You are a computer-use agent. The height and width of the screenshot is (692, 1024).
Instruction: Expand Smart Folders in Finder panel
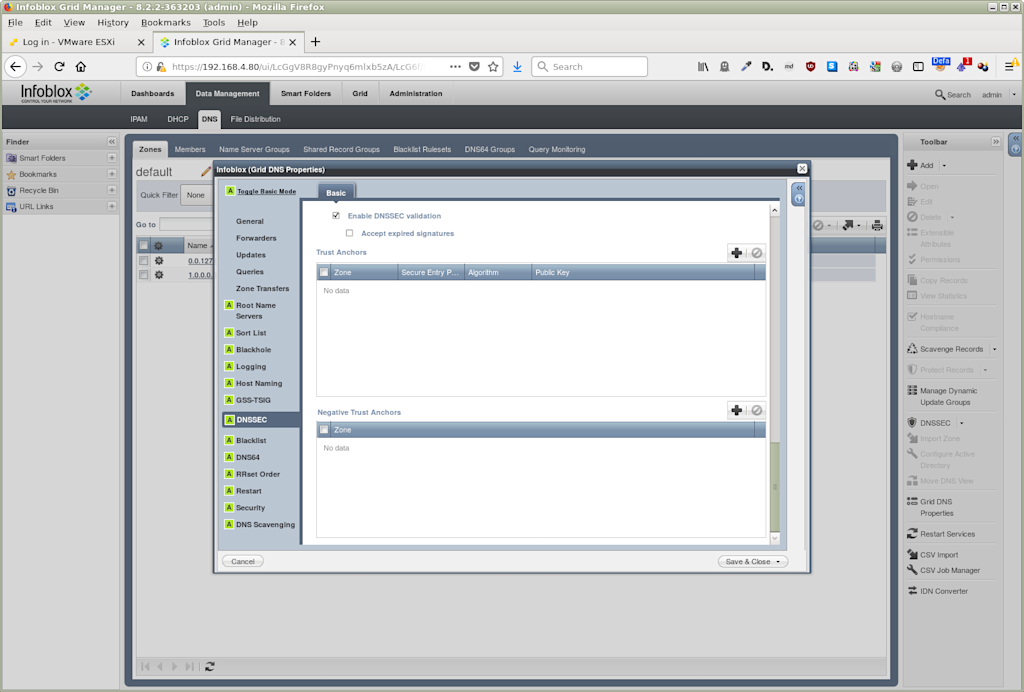(112, 158)
